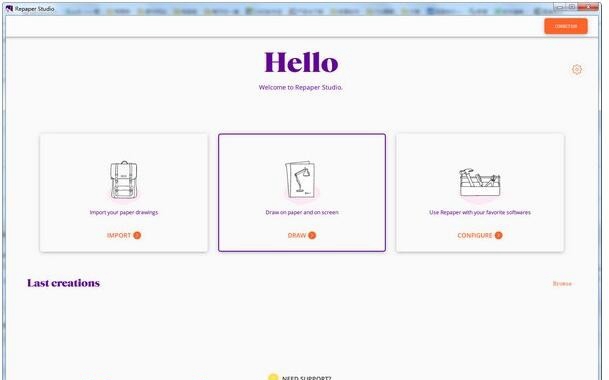Viewport: 609px width, 380px height.
Task: Click the arrow icon next to DRAW
Action: 312,235
